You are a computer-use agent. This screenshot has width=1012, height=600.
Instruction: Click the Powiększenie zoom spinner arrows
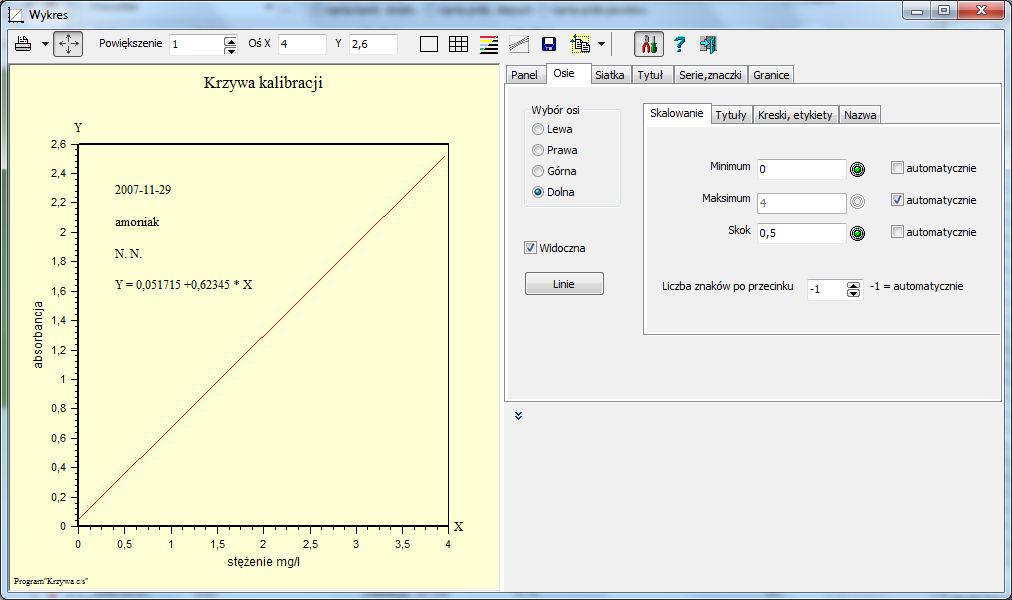click(230, 45)
